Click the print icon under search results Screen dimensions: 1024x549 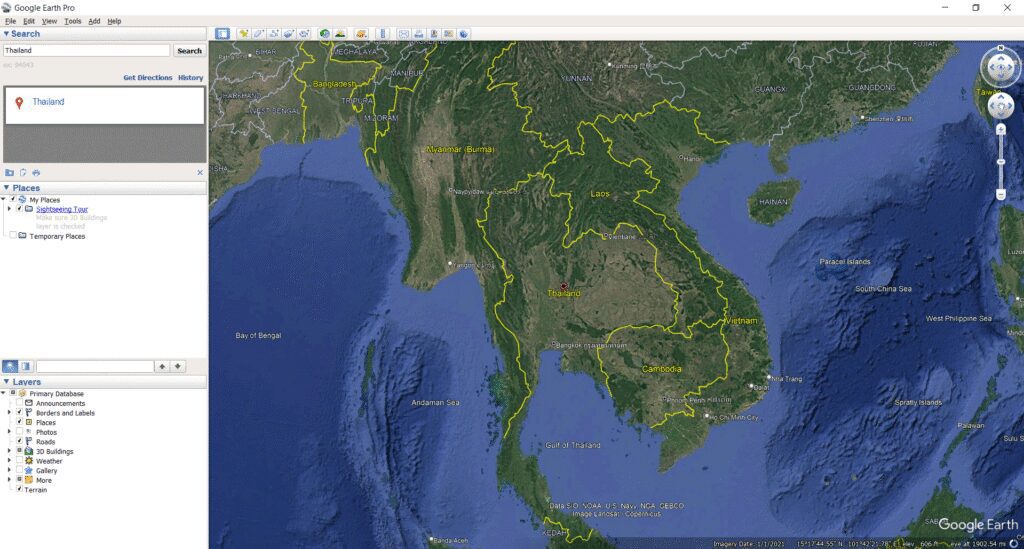pos(36,172)
